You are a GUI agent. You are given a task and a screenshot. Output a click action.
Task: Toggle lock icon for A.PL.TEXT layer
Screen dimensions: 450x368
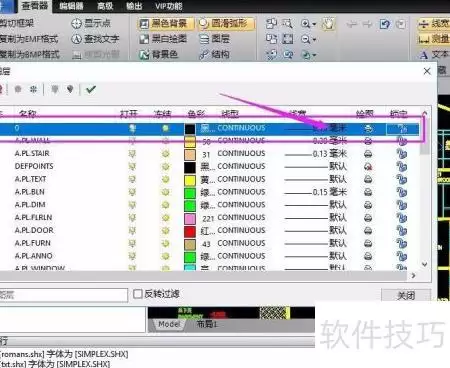[402, 179]
